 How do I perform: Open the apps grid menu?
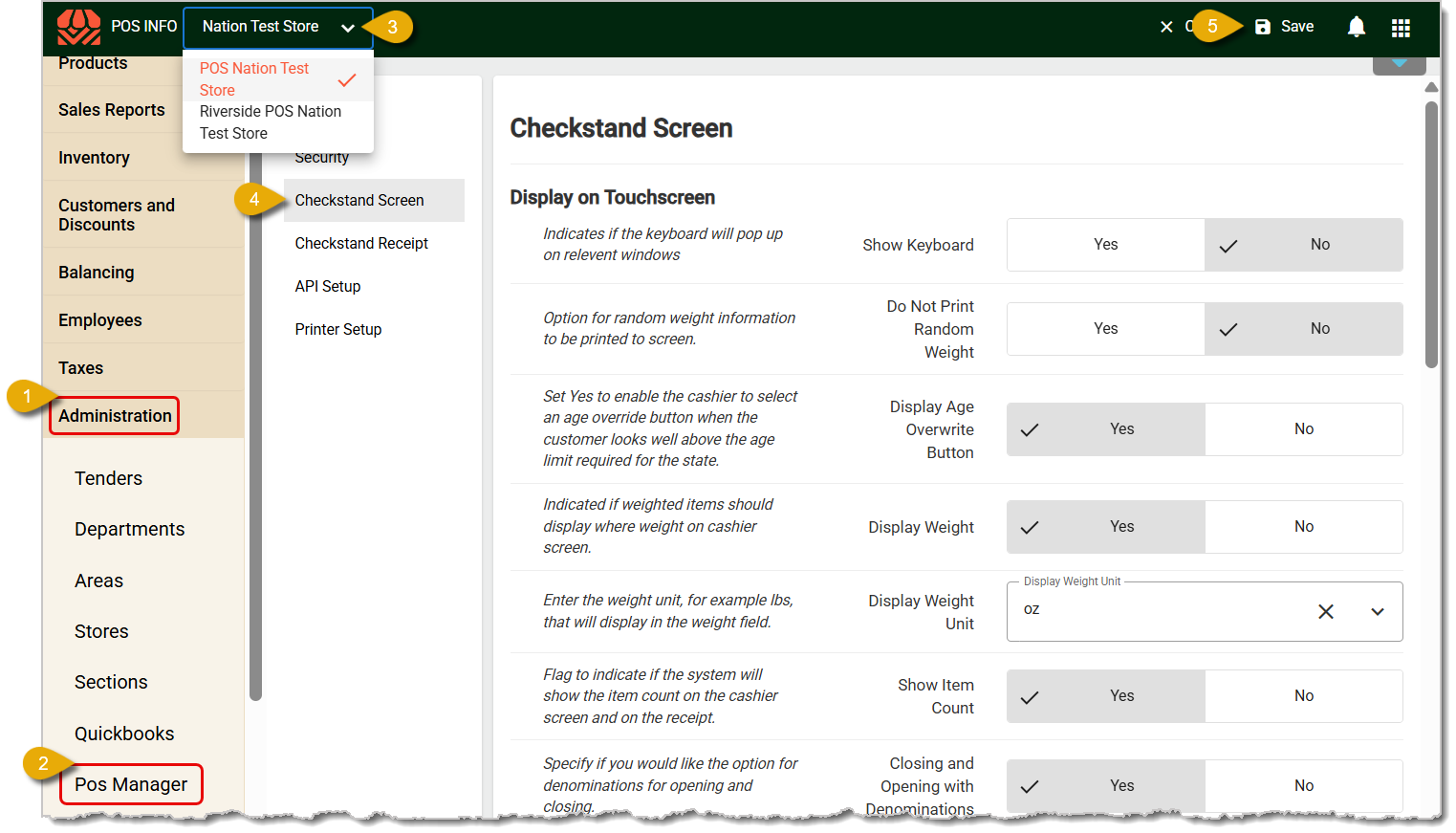1401,28
